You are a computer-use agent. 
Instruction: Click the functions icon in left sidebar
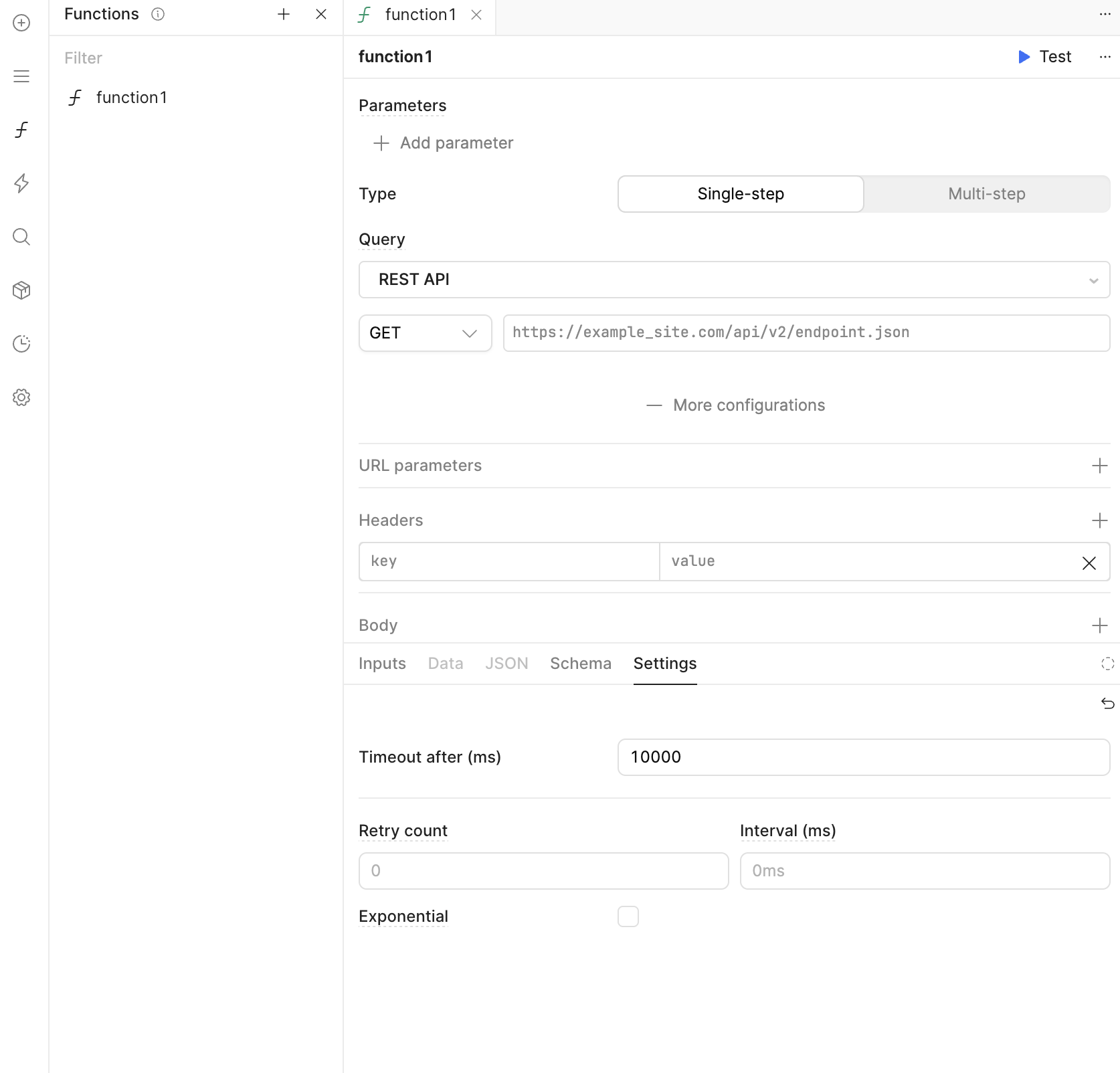point(21,130)
